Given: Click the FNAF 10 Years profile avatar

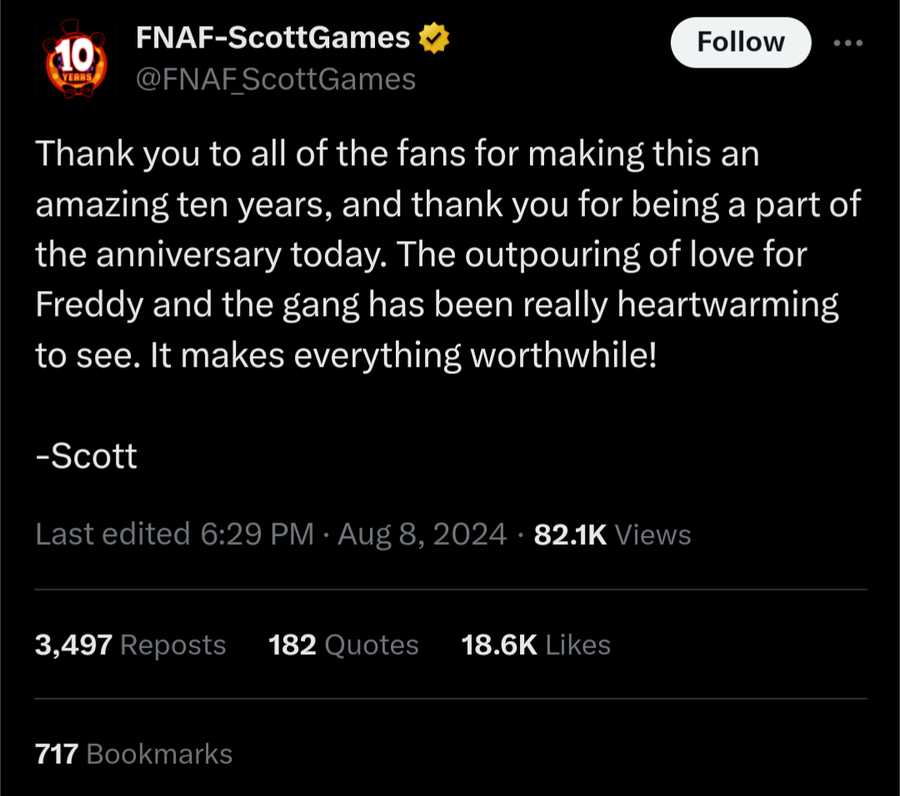Looking at the screenshot, I should coord(71,58).
